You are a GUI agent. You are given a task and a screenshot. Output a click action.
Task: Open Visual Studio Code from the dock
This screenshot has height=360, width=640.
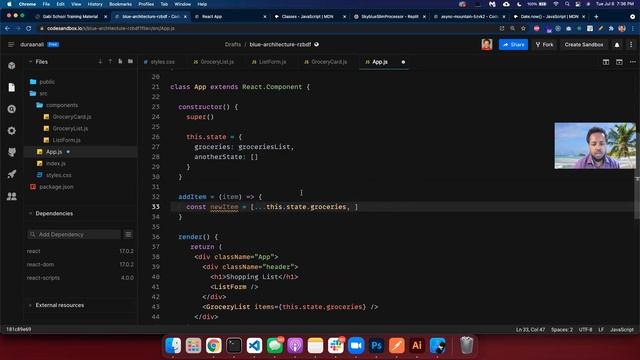(x=254, y=346)
